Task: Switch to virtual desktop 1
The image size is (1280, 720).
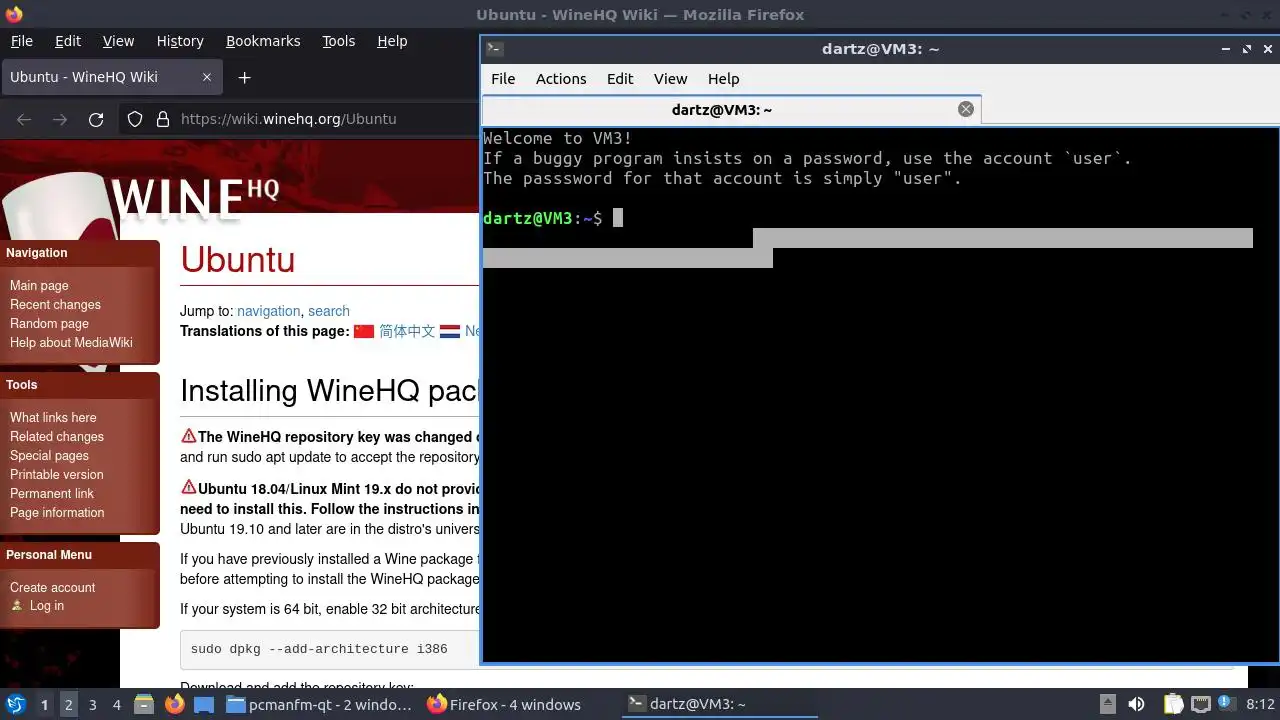Action: click(44, 704)
